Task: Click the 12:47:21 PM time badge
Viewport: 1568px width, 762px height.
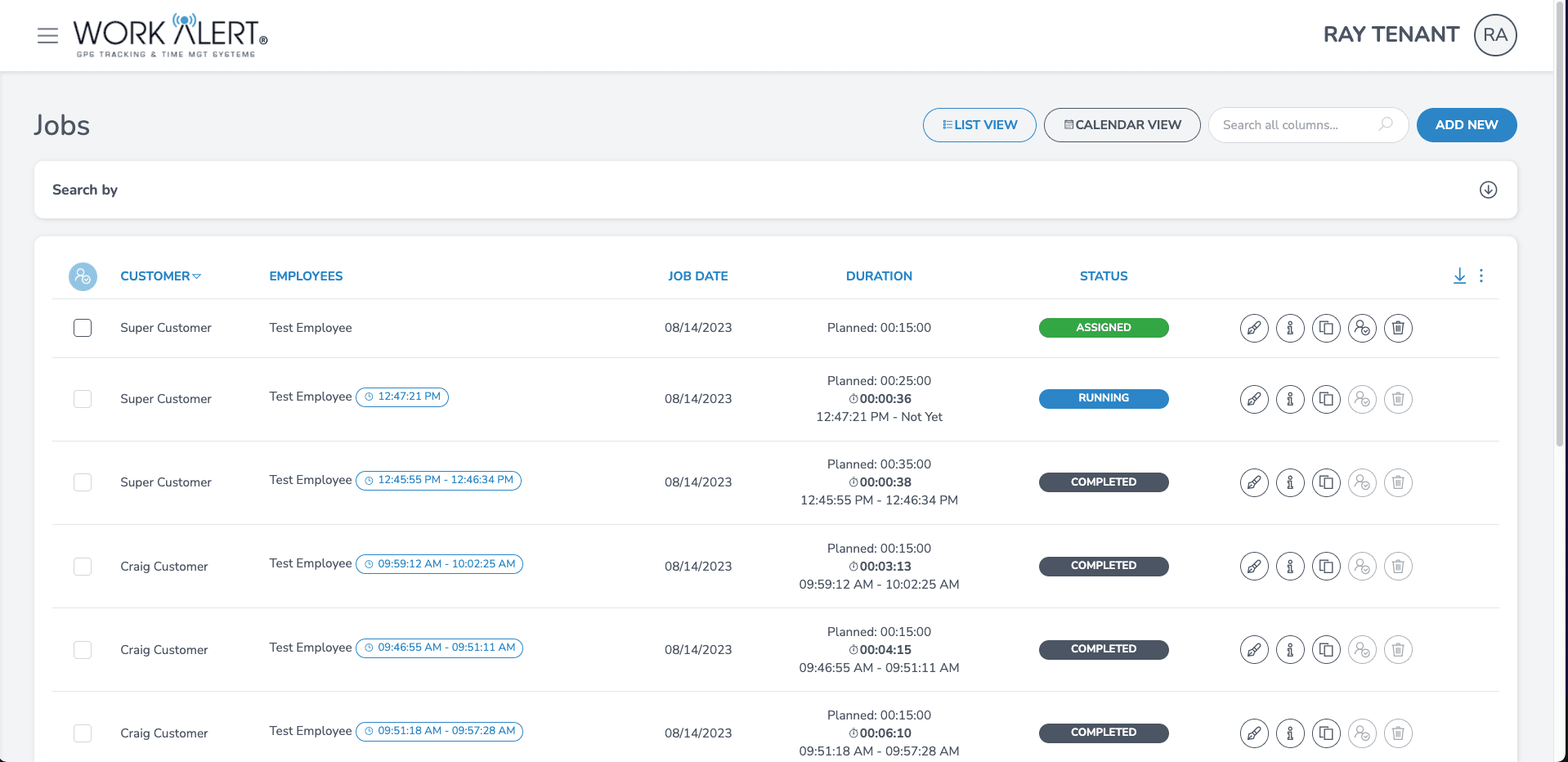Action: [x=402, y=397]
